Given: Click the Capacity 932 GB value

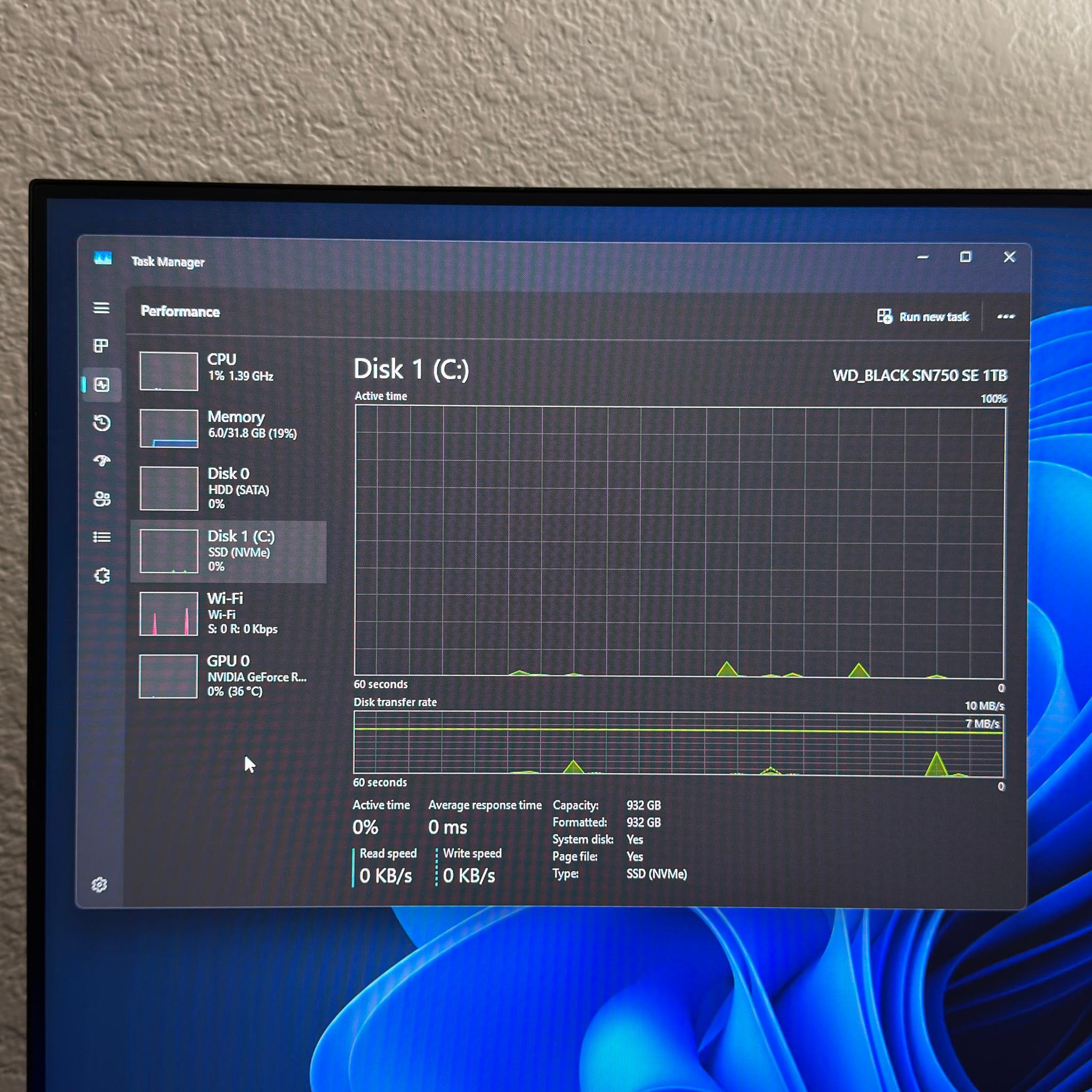Looking at the screenshot, I should click(x=643, y=805).
